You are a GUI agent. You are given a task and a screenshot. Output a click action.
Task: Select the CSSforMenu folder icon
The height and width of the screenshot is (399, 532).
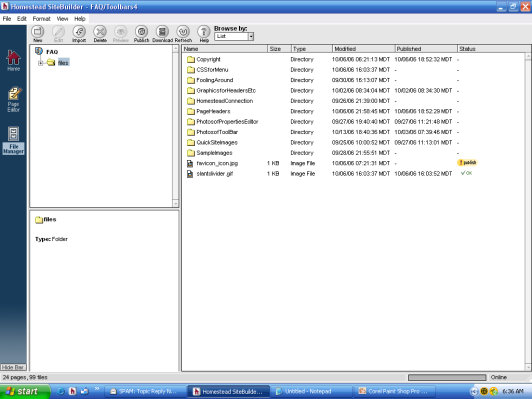pos(191,70)
